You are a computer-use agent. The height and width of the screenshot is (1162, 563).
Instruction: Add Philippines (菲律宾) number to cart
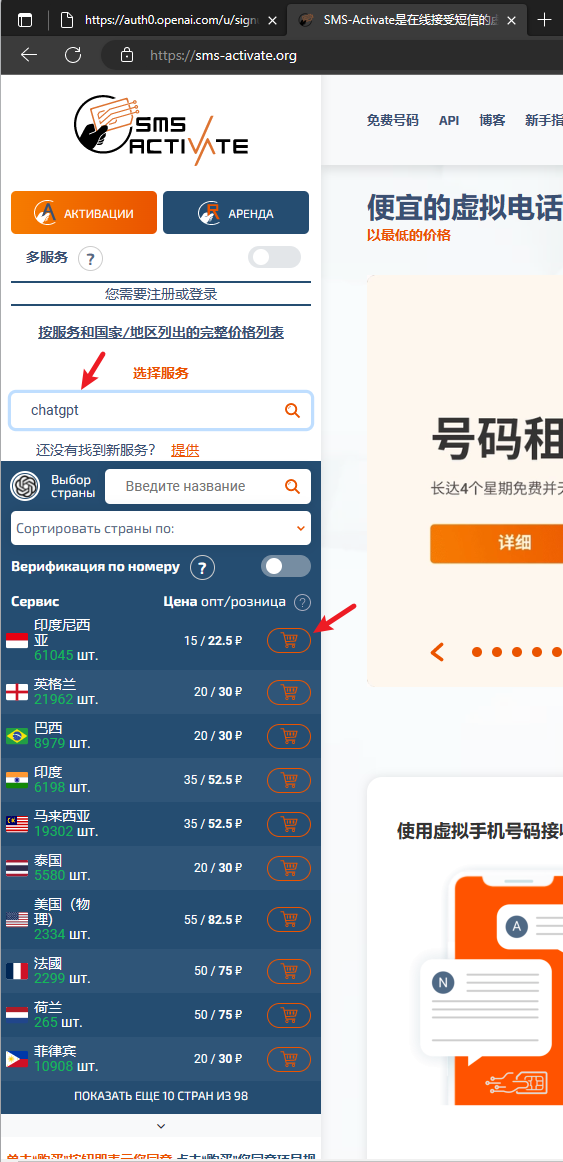(289, 1059)
